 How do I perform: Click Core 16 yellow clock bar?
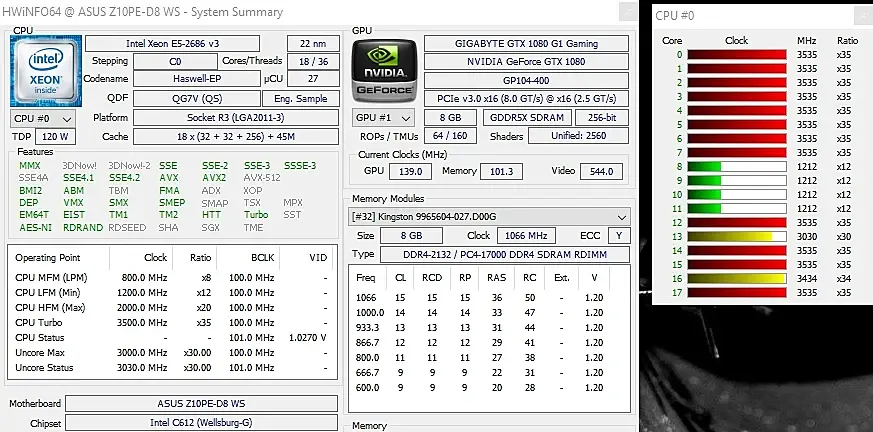point(737,278)
